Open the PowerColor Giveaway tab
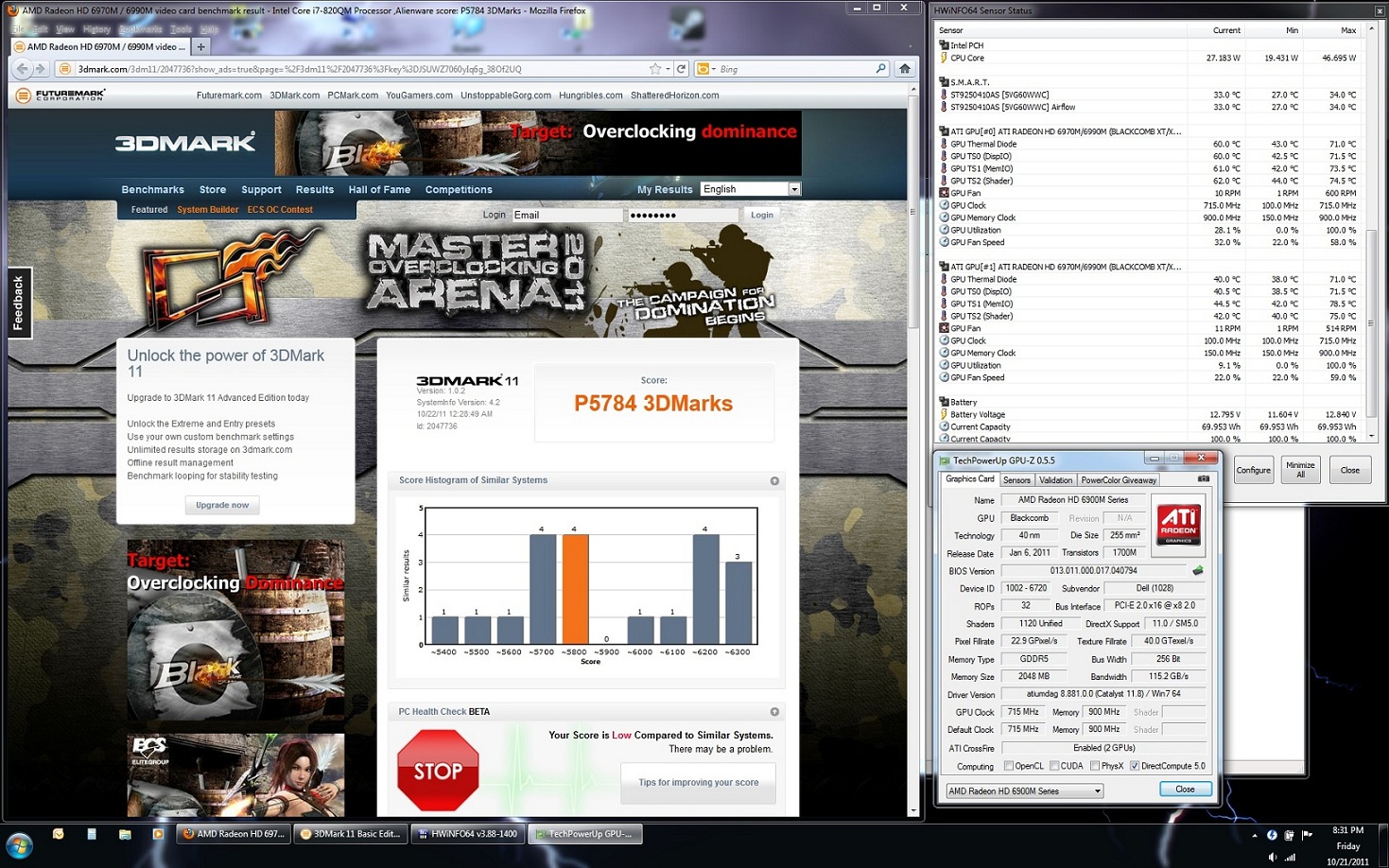The image size is (1389, 868). 1119,480
